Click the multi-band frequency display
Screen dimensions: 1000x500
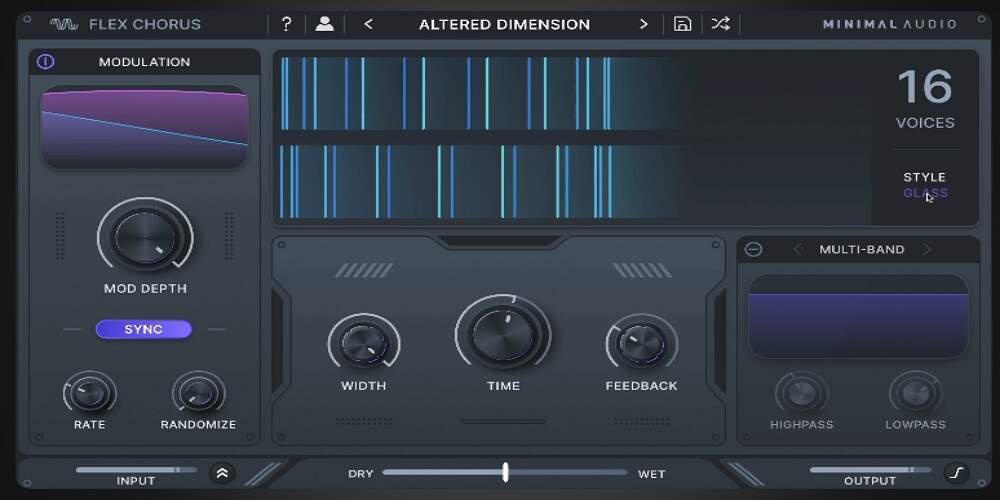858,316
